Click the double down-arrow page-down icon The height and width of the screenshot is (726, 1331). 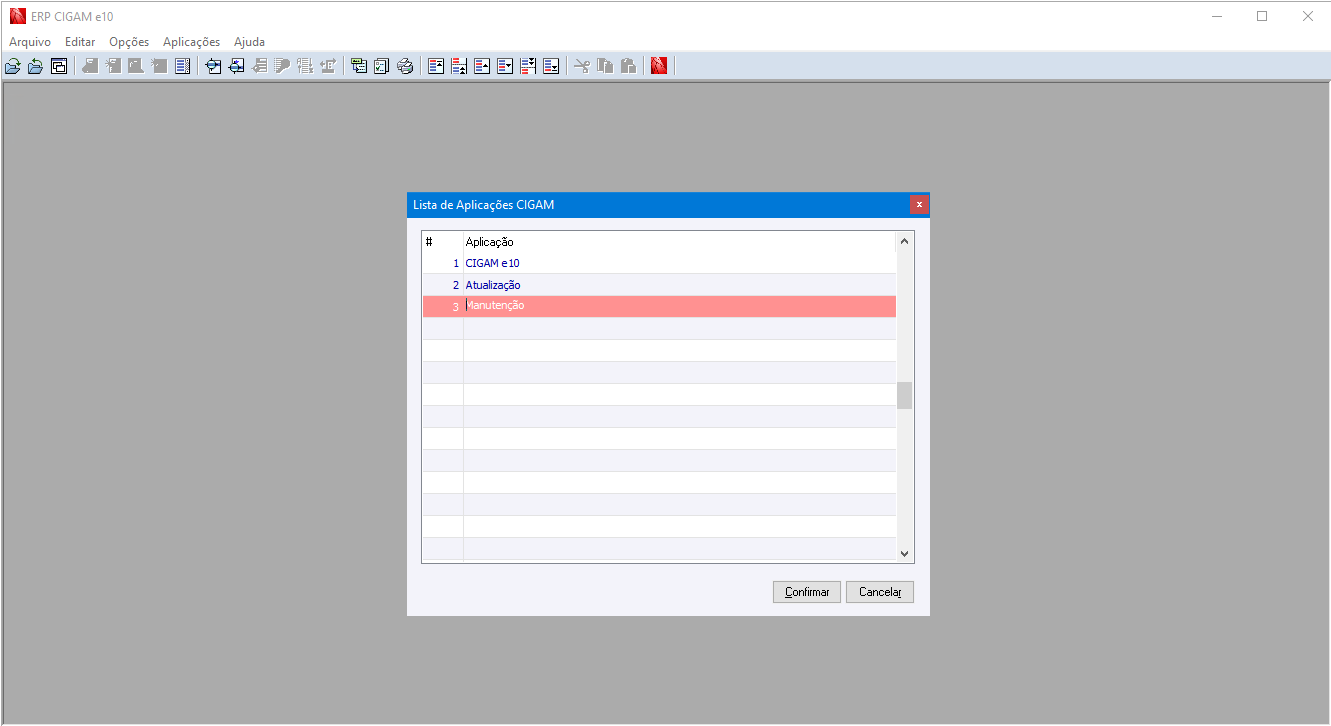tap(529, 66)
